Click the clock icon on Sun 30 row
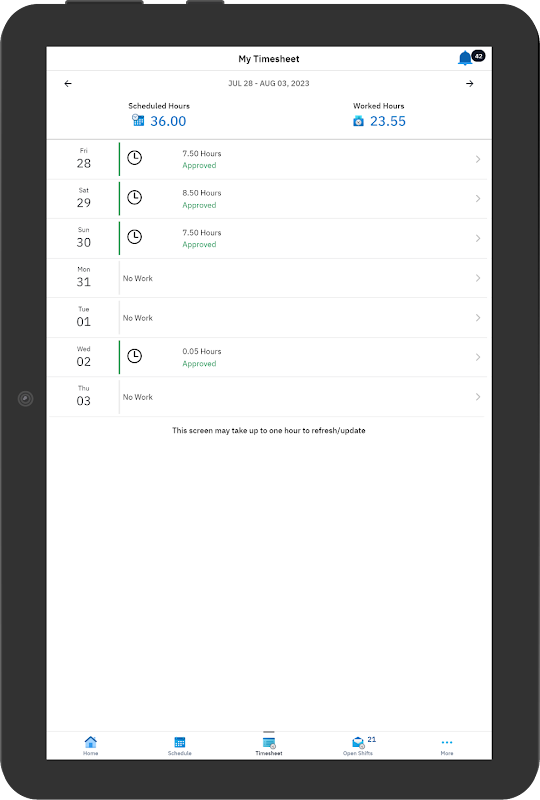This screenshot has width=540, height=800. (134, 237)
